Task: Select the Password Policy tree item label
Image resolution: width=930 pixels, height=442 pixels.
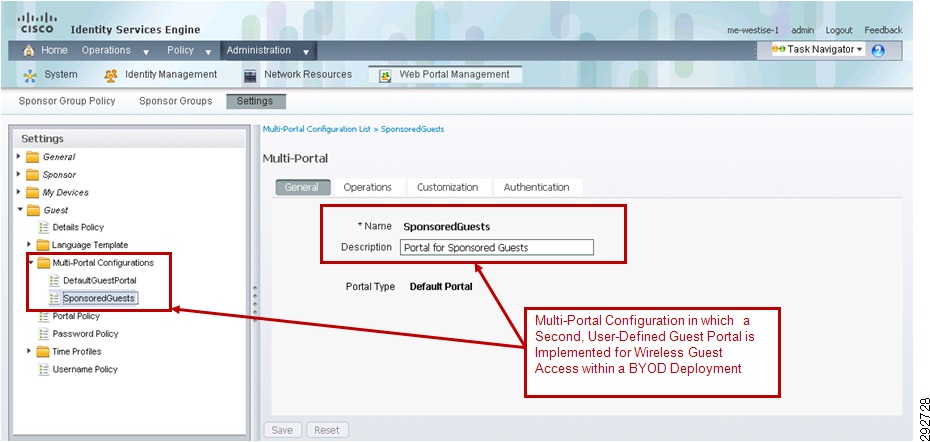Action: [x=85, y=334]
